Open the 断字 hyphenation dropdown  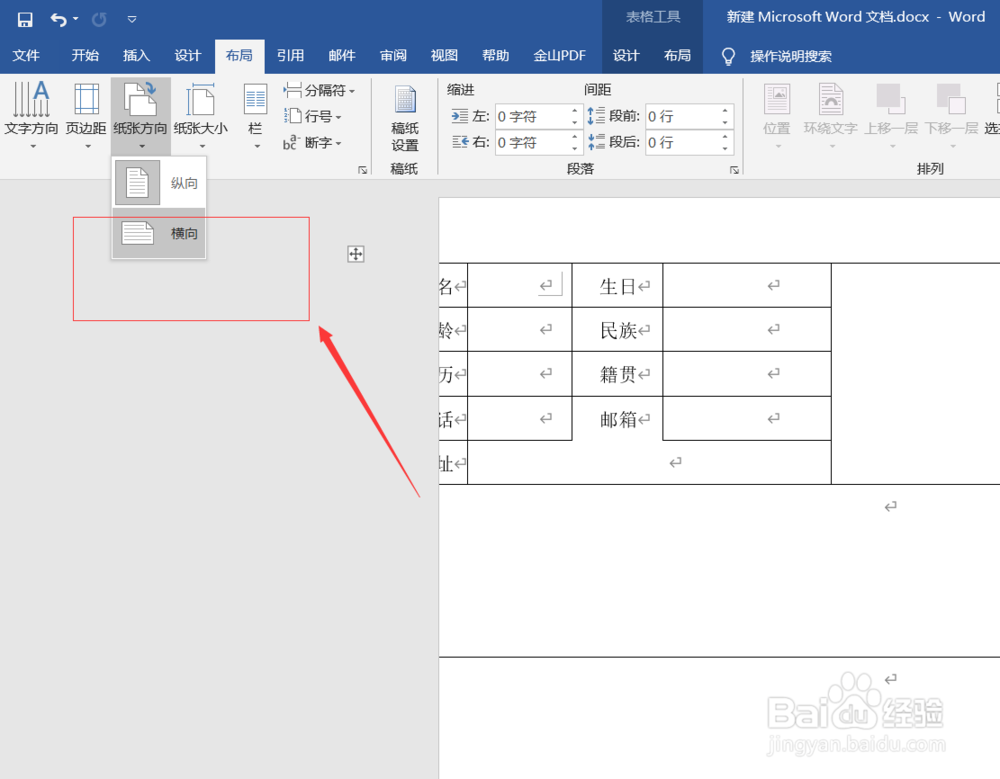312,142
